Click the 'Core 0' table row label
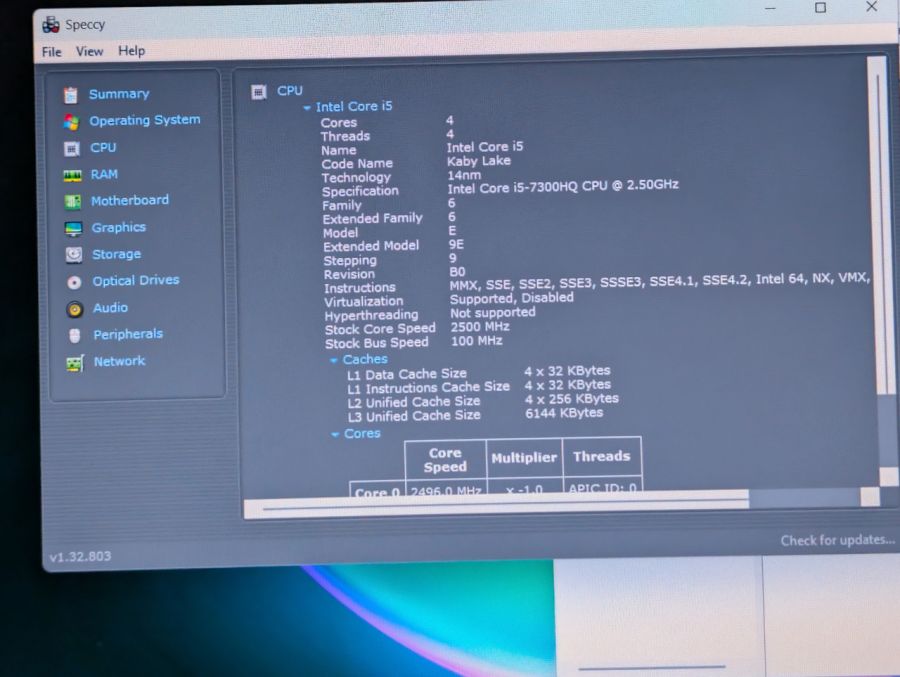This screenshot has width=900, height=677. (x=377, y=490)
